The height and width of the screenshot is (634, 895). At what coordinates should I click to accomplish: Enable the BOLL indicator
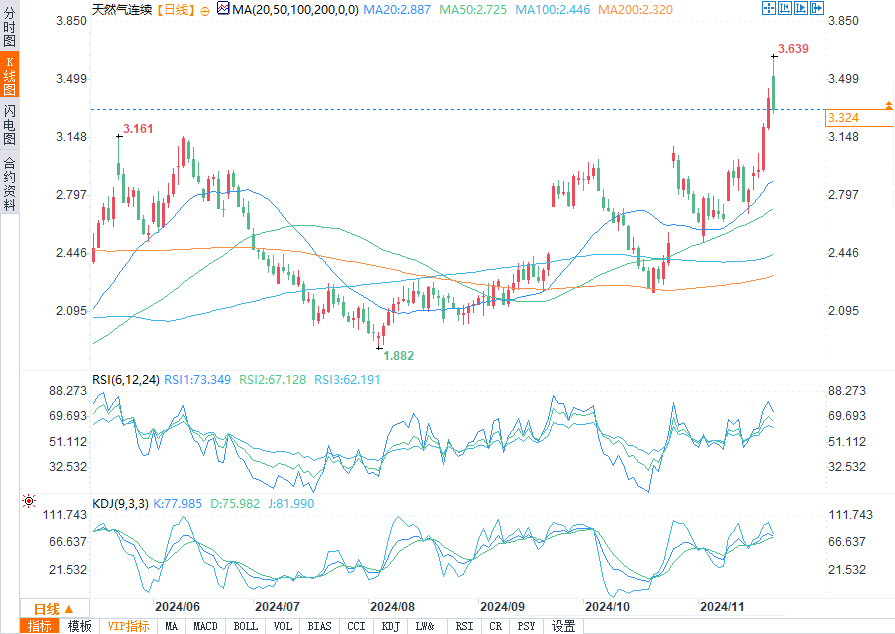(245, 626)
